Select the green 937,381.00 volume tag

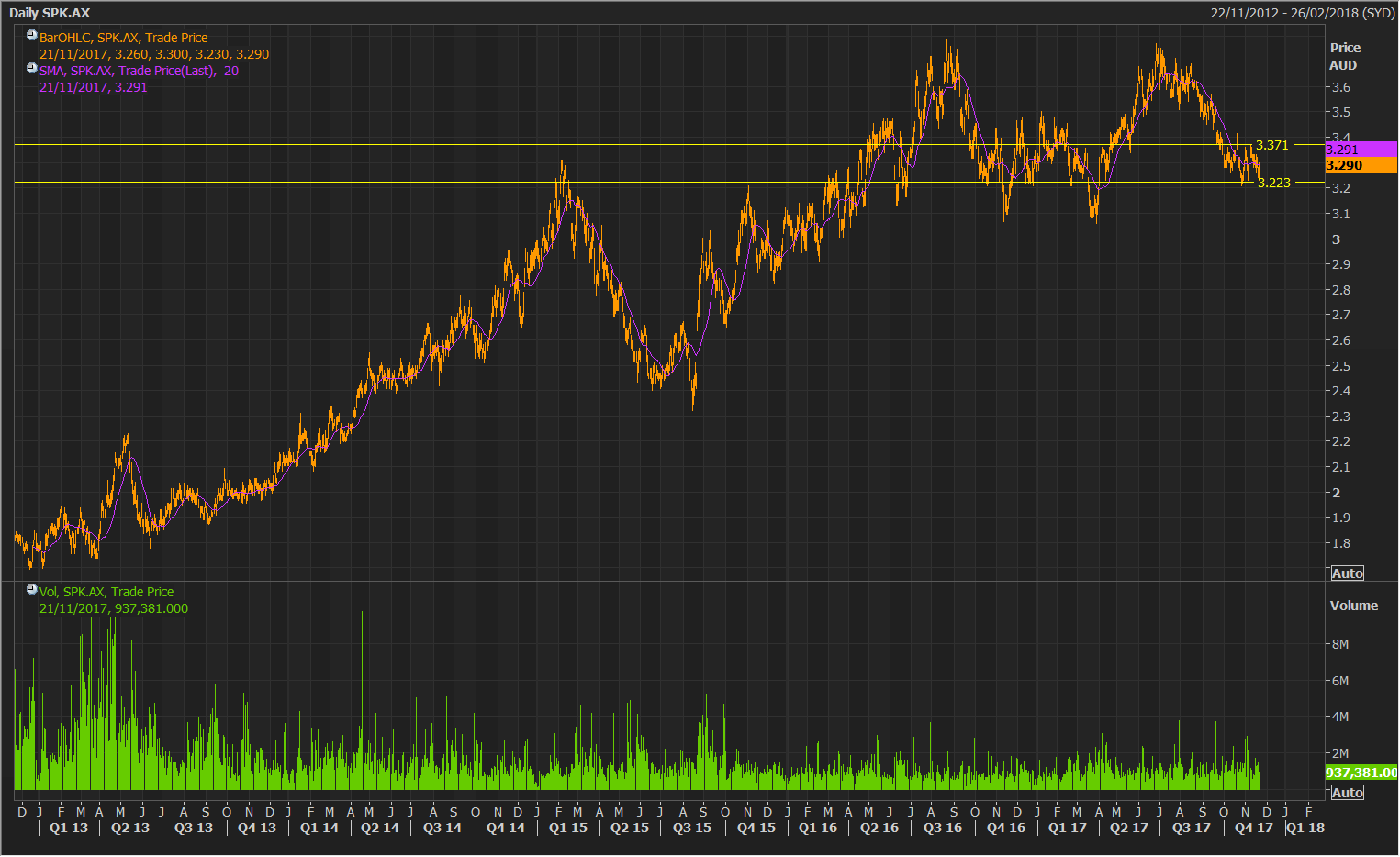[x=1361, y=773]
